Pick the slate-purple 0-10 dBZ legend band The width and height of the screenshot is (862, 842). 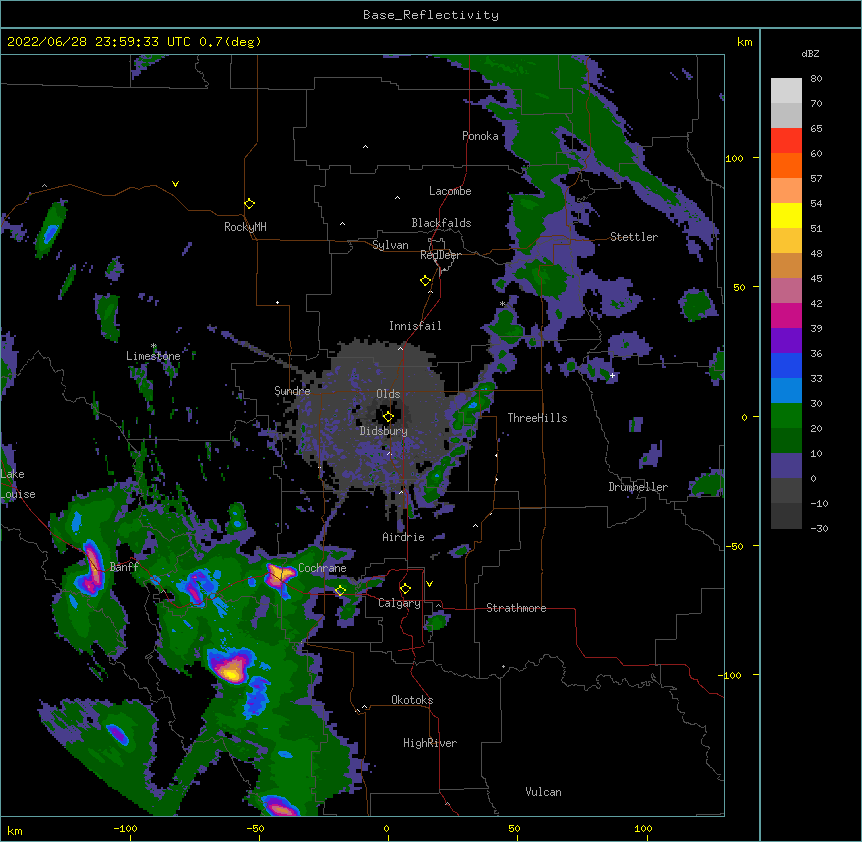coord(786,466)
